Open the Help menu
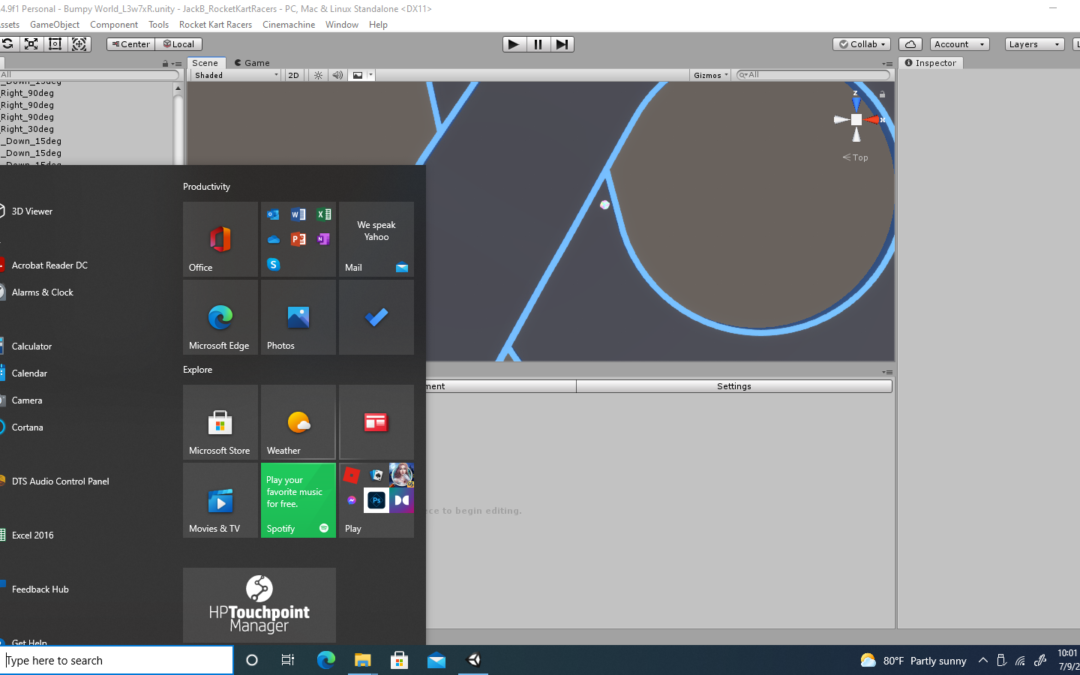The height and width of the screenshot is (675, 1080). (378, 24)
